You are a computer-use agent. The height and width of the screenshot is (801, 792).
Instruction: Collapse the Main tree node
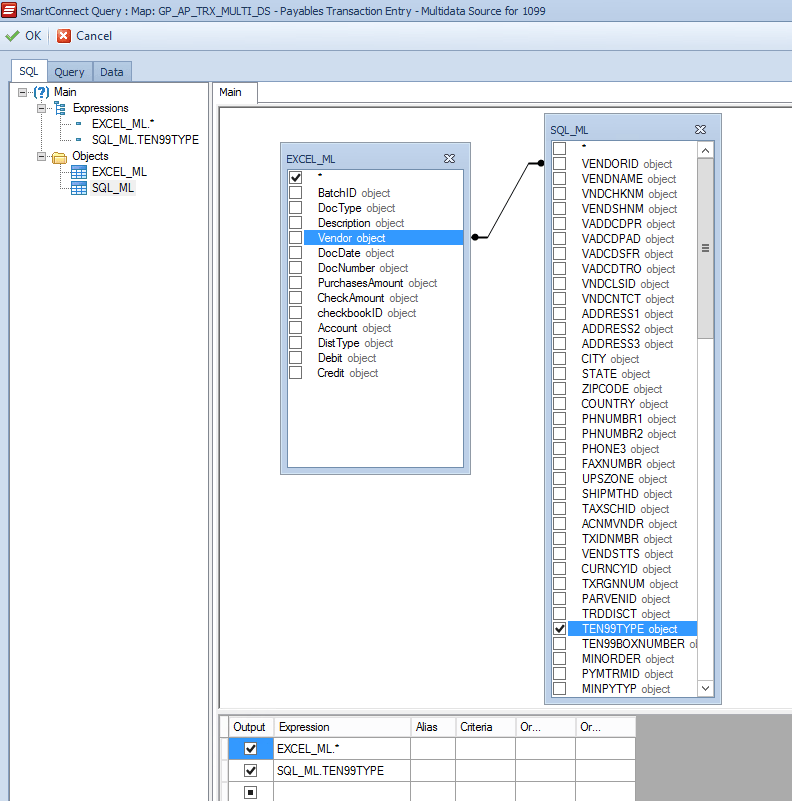(22, 92)
